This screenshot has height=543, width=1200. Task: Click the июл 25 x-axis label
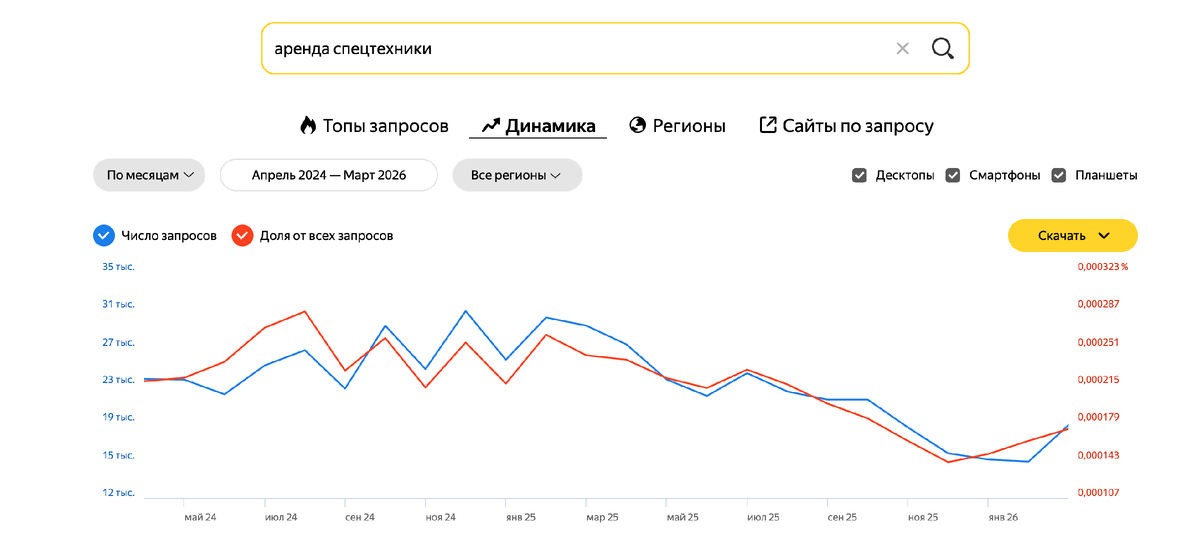(763, 518)
